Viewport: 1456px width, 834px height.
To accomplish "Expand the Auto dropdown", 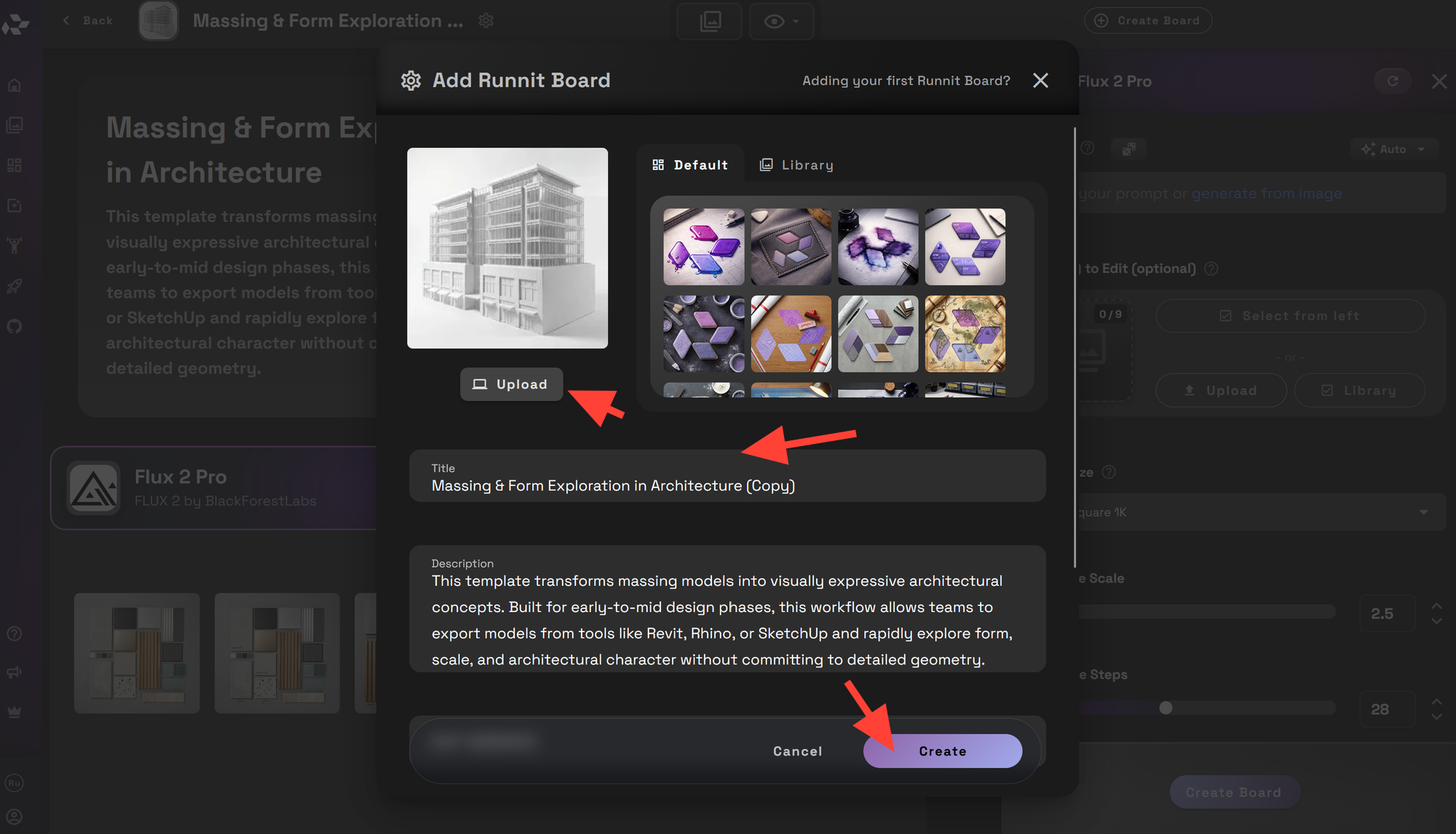I will 1393,149.
